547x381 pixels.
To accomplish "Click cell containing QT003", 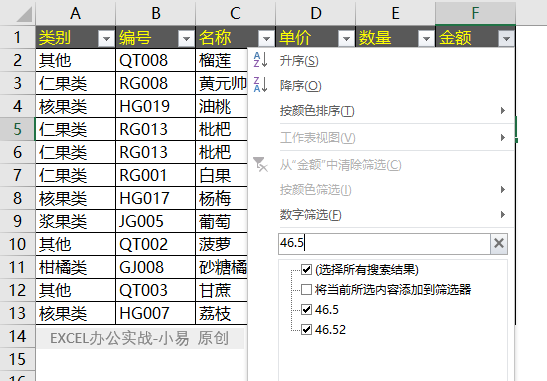I will (156, 291).
